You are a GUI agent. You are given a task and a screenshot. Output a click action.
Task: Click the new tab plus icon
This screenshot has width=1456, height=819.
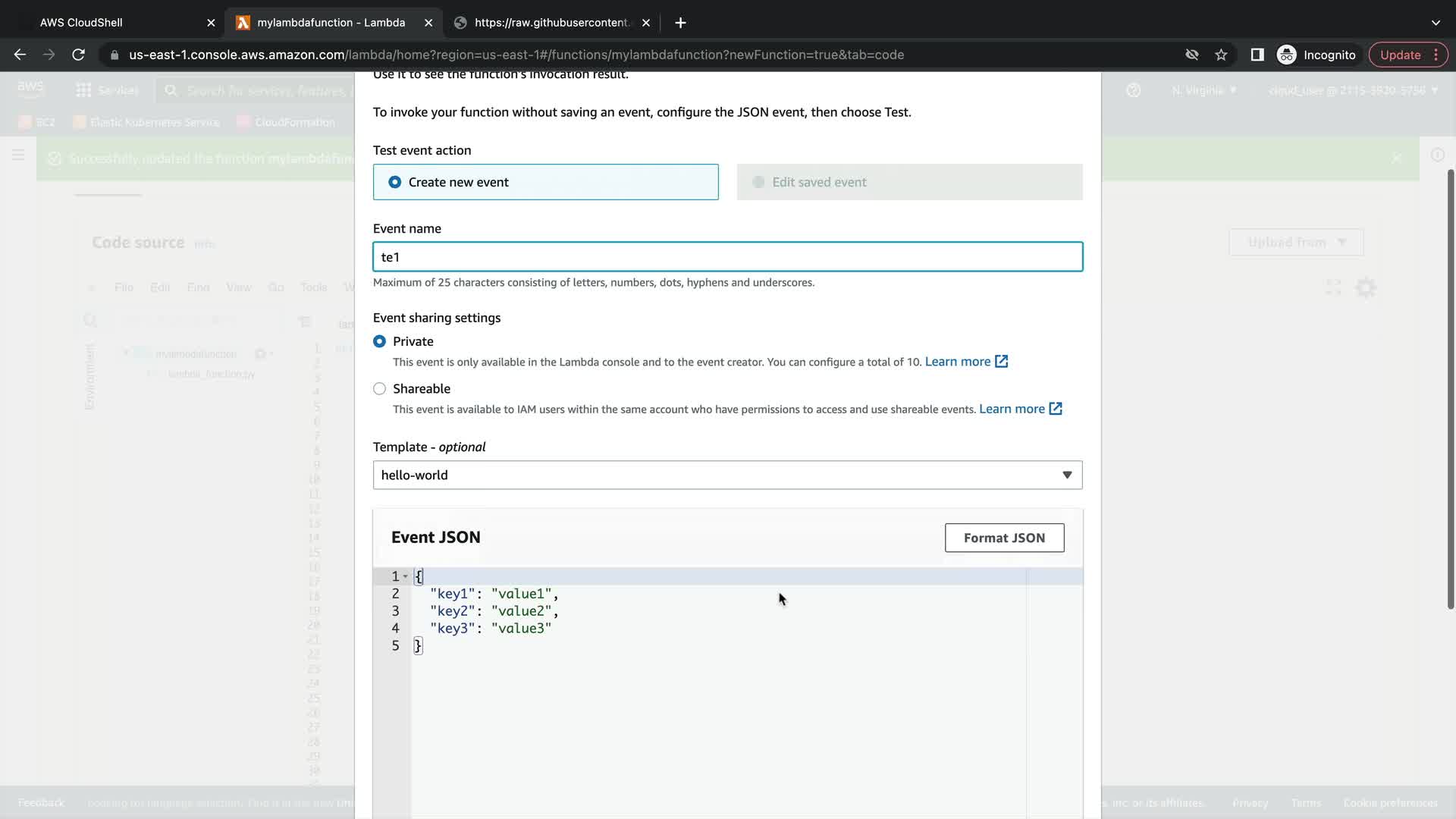click(x=680, y=23)
